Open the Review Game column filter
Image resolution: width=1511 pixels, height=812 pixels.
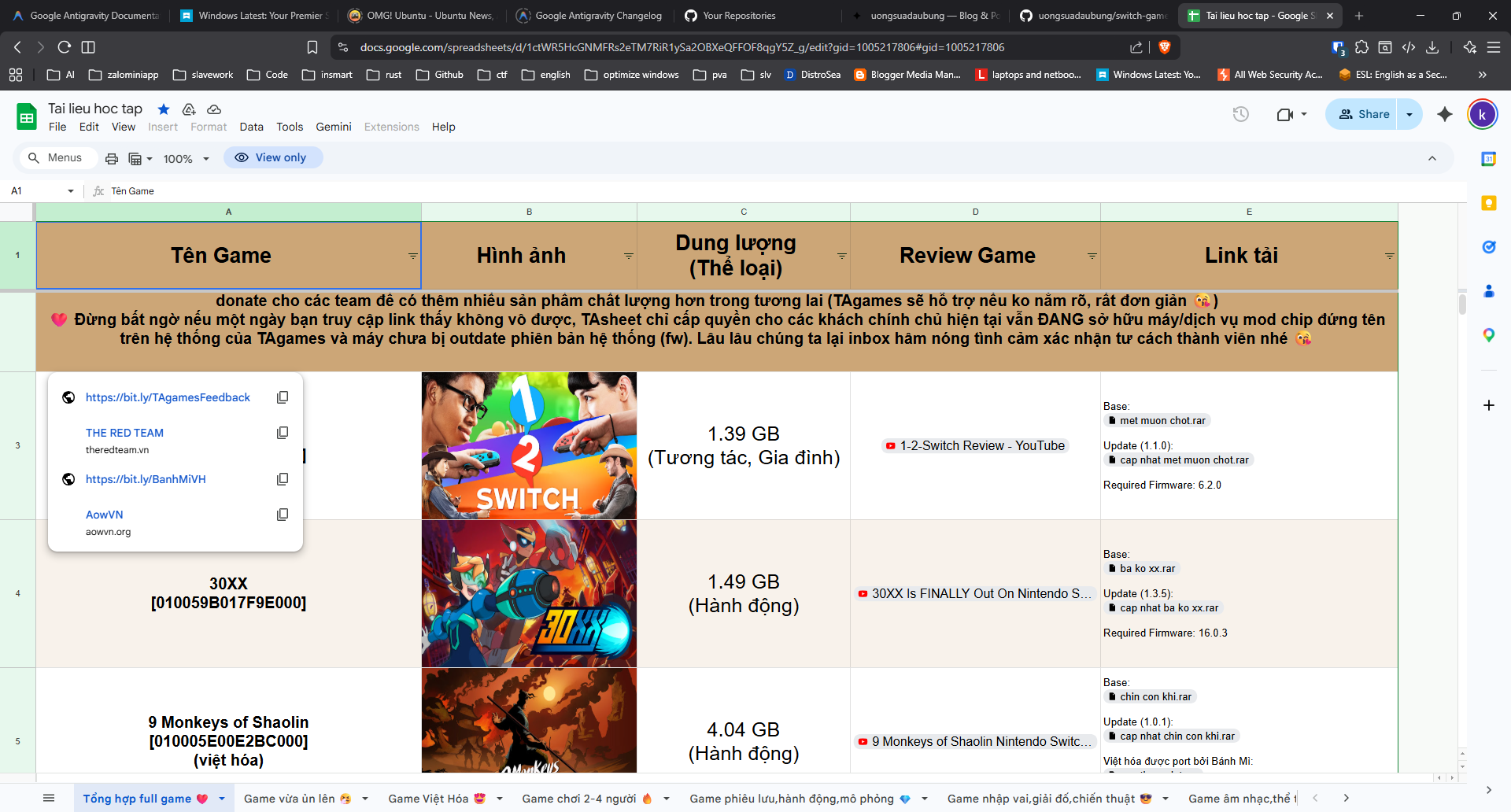(x=1092, y=256)
